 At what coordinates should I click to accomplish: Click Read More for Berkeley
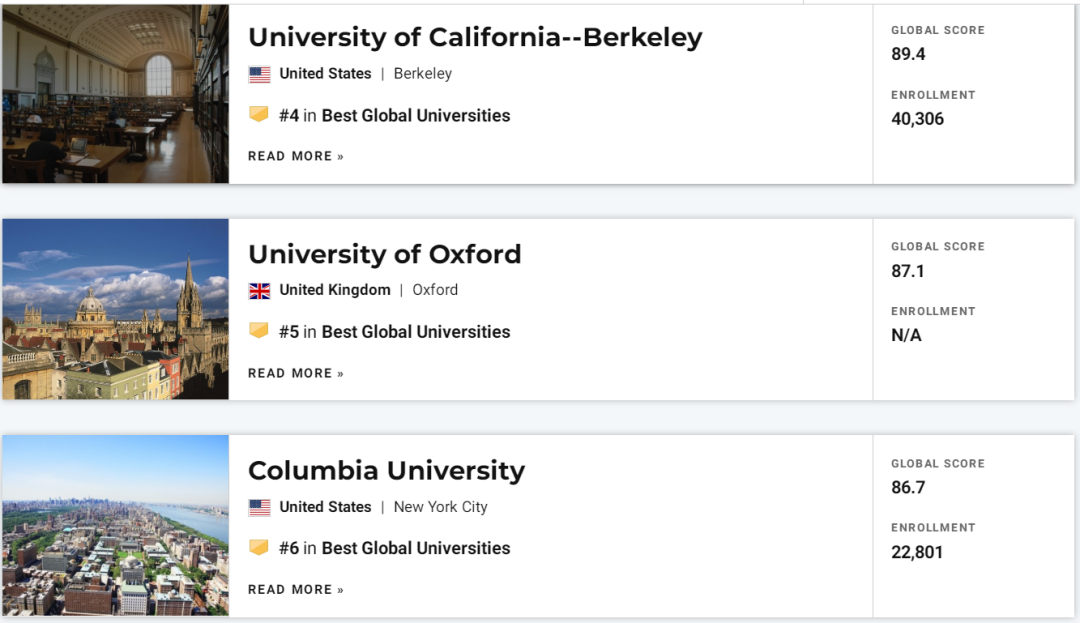point(296,156)
